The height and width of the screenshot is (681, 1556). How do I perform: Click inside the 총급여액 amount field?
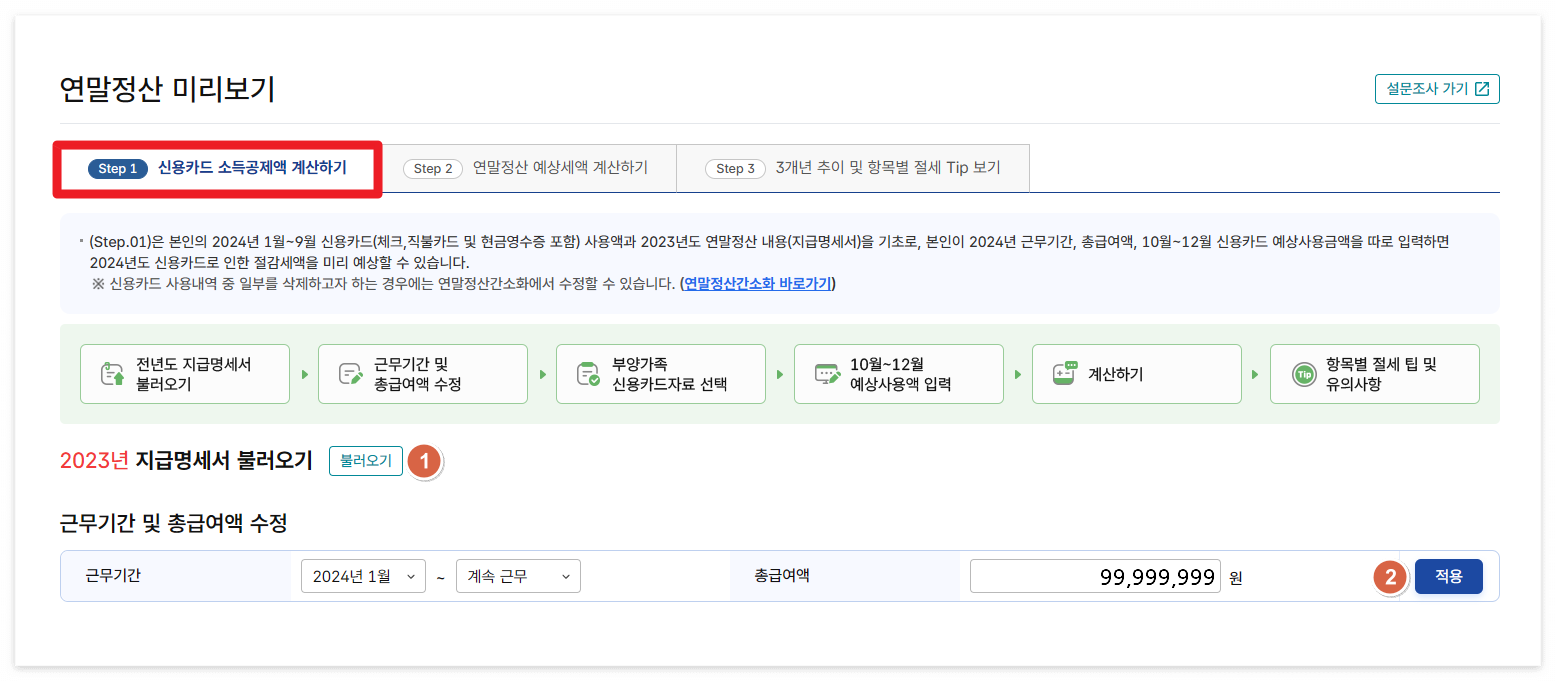[x=1095, y=576]
